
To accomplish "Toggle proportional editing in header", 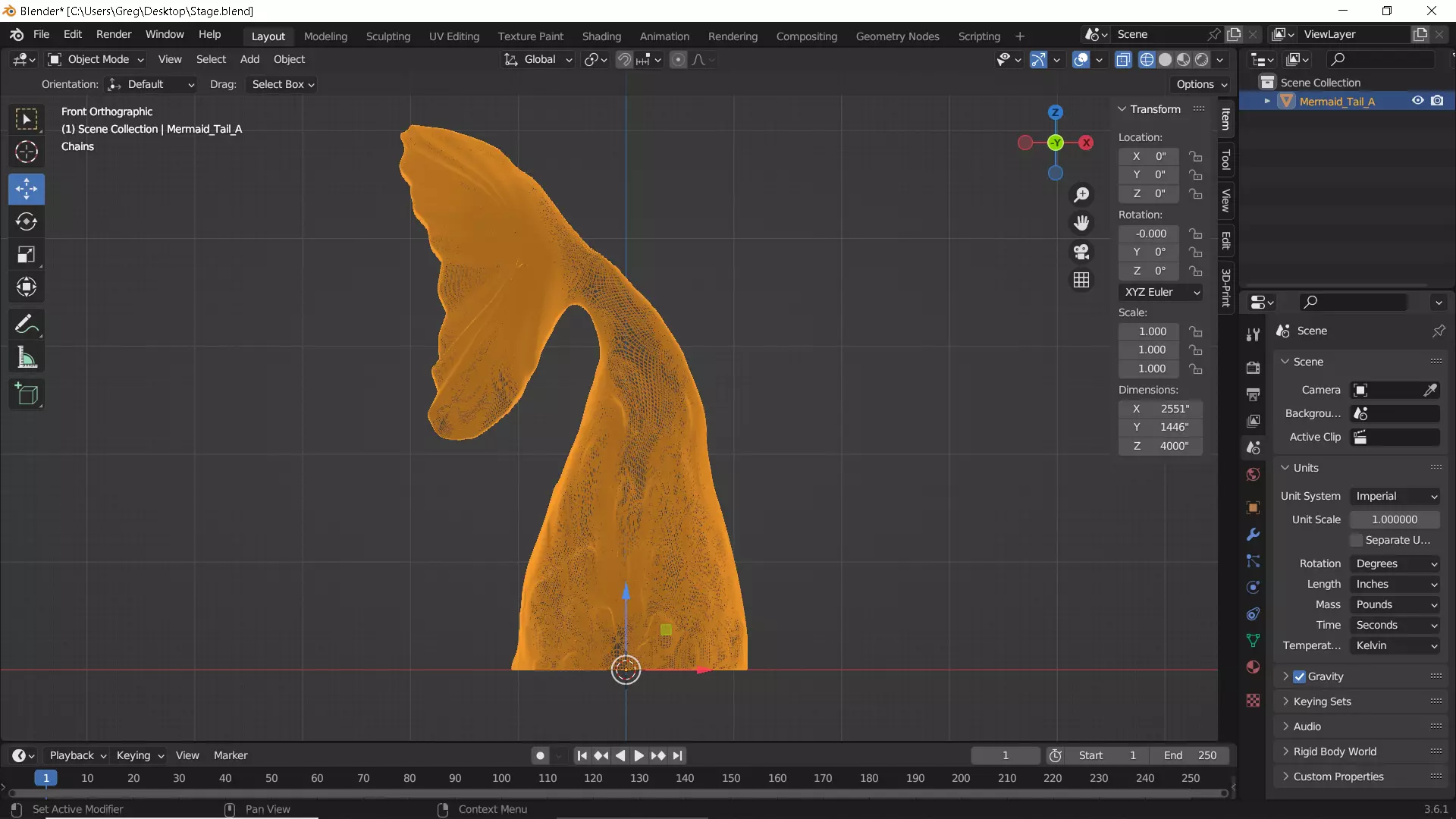I will [678, 59].
